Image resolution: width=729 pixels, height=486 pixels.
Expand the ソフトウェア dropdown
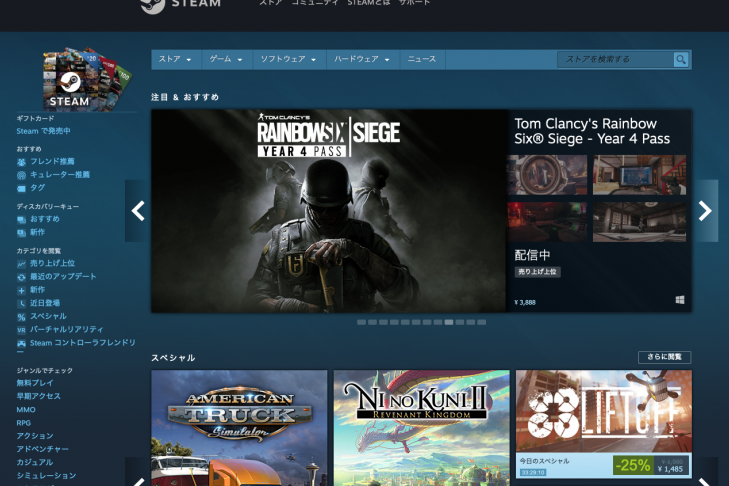pyautogui.click(x=289, y=60)
